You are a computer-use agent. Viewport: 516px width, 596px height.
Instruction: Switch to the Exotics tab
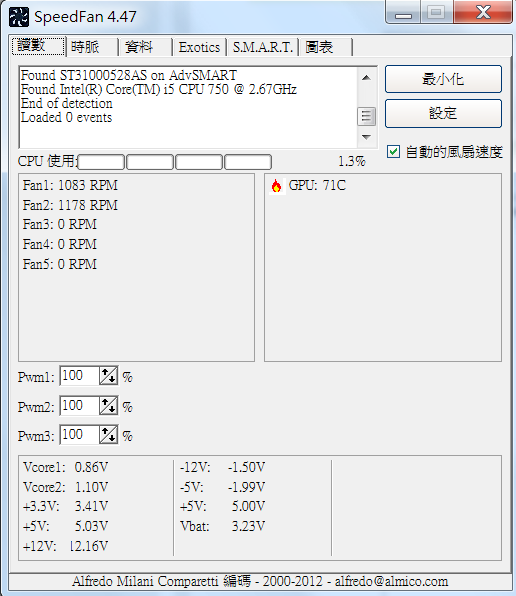pos(199,47)
